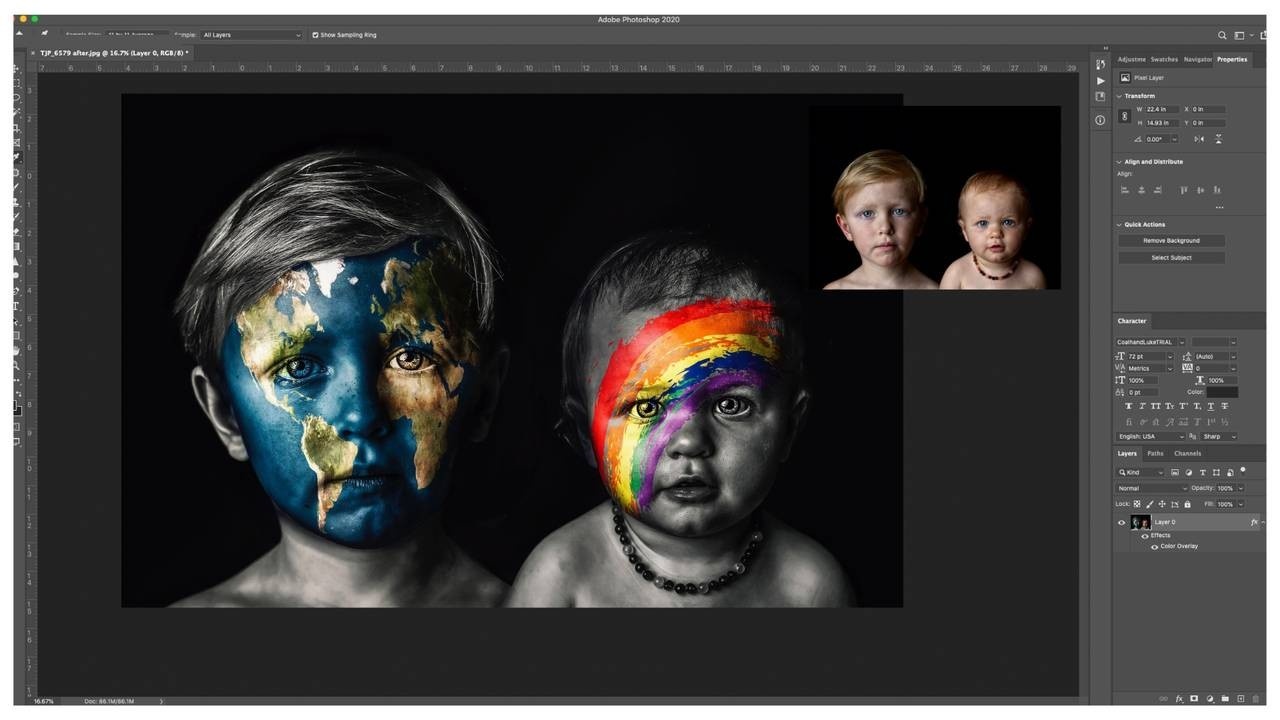Add a layer style with the fx button

pyautogui.click(x=1179, y=699)
